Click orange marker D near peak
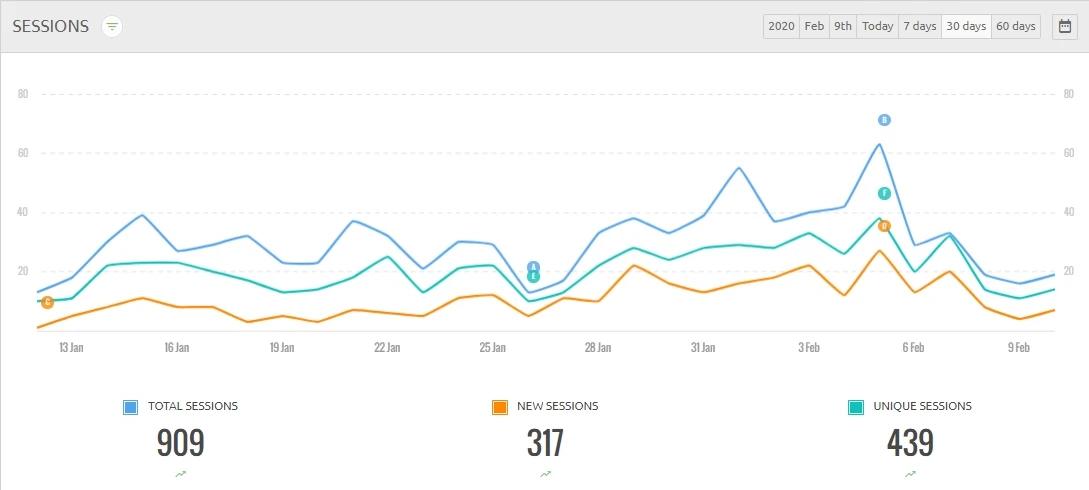The width and height of the screenshot is (1089, 490). tap(884, 226)
